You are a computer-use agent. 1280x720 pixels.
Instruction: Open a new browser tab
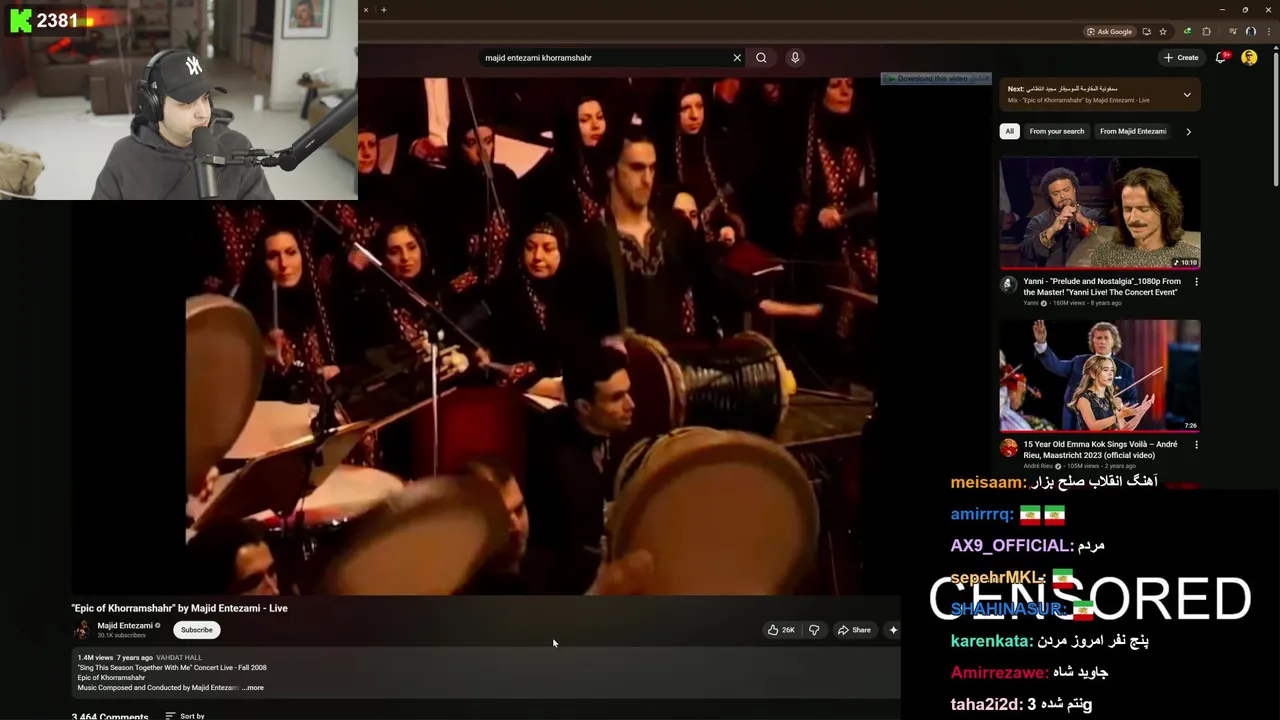pos(383,10)
